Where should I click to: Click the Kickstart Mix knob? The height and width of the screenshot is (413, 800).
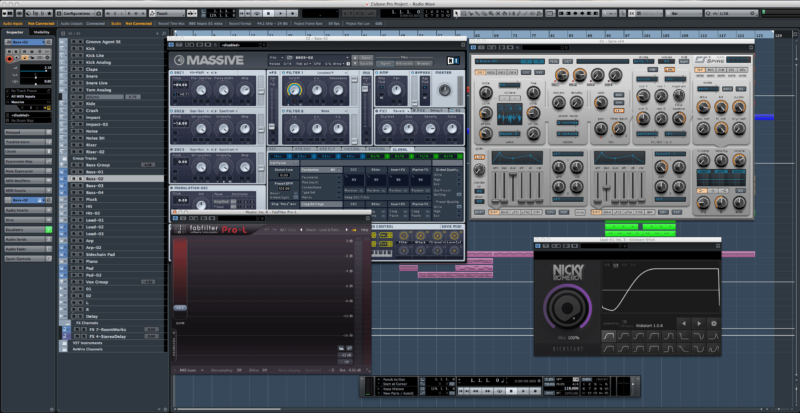click(x=567, y=306)
